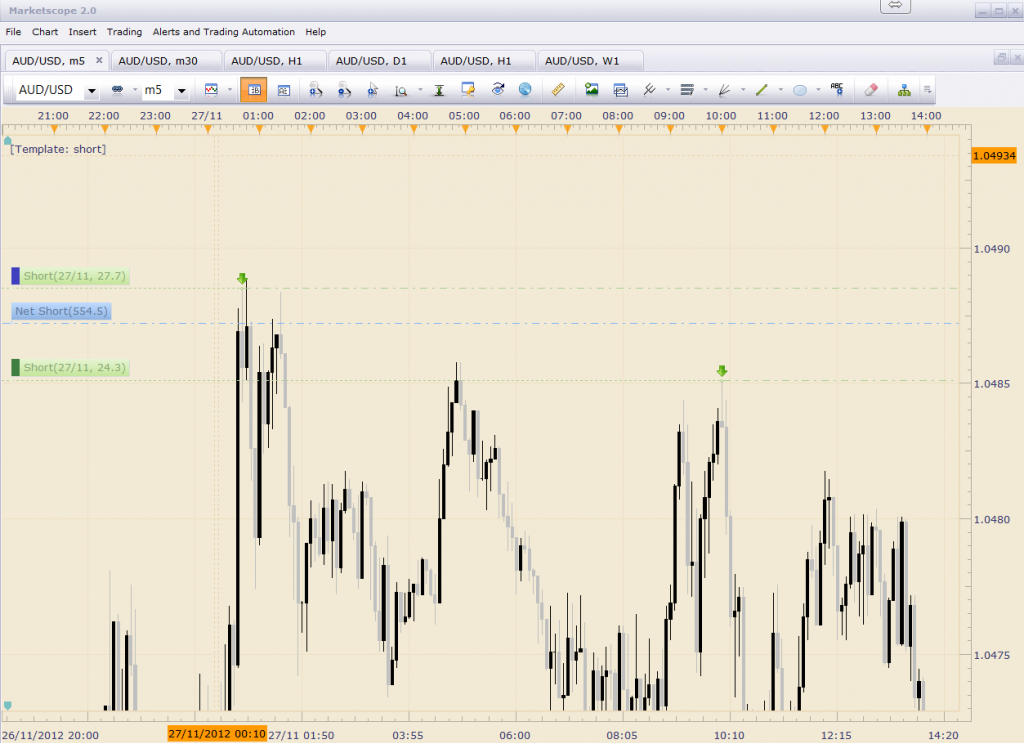Click the ABC text label tool
Image resolution: width=1024 pixels, height=743 pixels.
point(837,90)
